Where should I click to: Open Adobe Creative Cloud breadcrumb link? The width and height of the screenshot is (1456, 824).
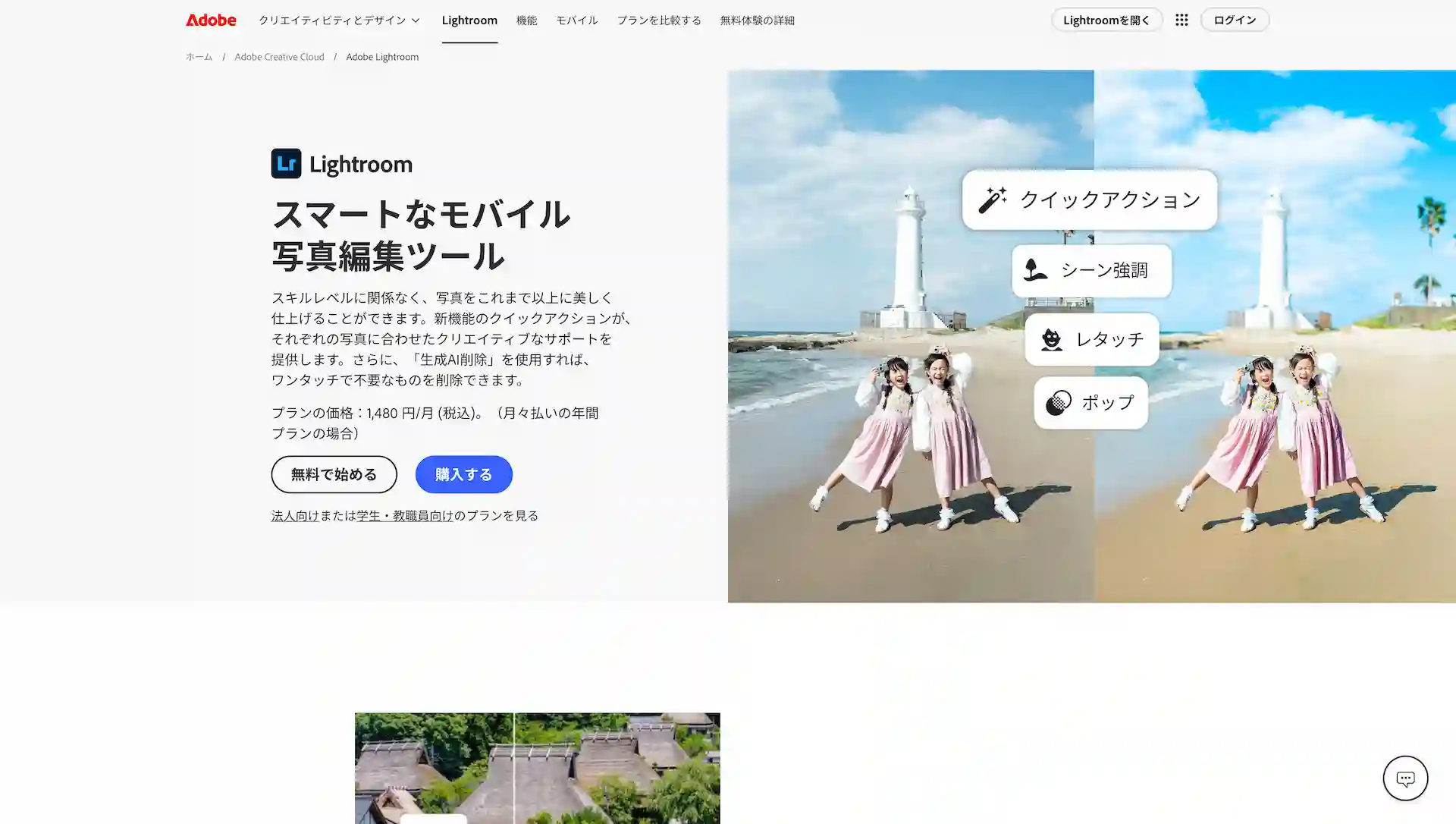pos(279,57)
